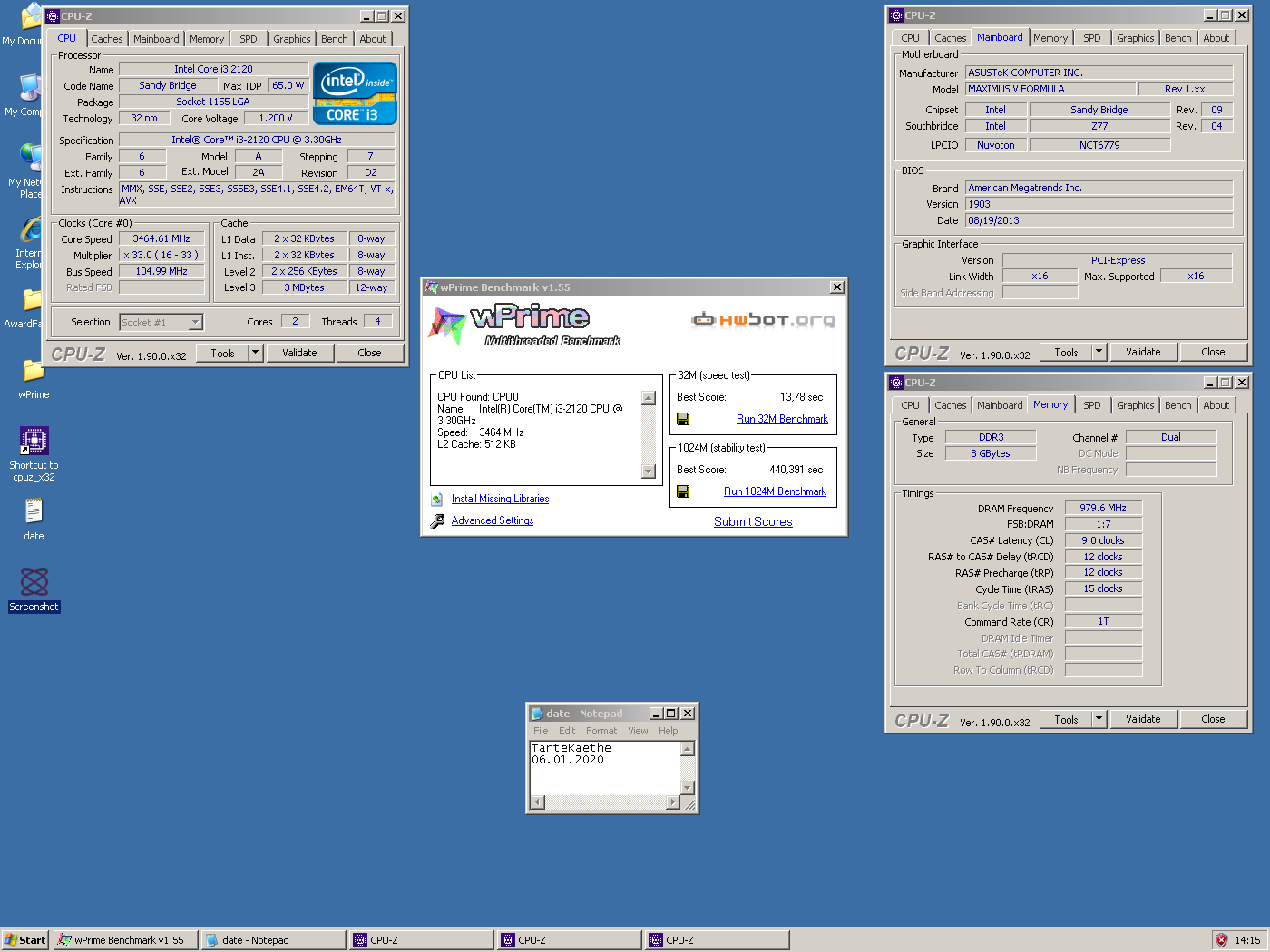Run the 1024M Benchmark link

click(x=775, y=491)
